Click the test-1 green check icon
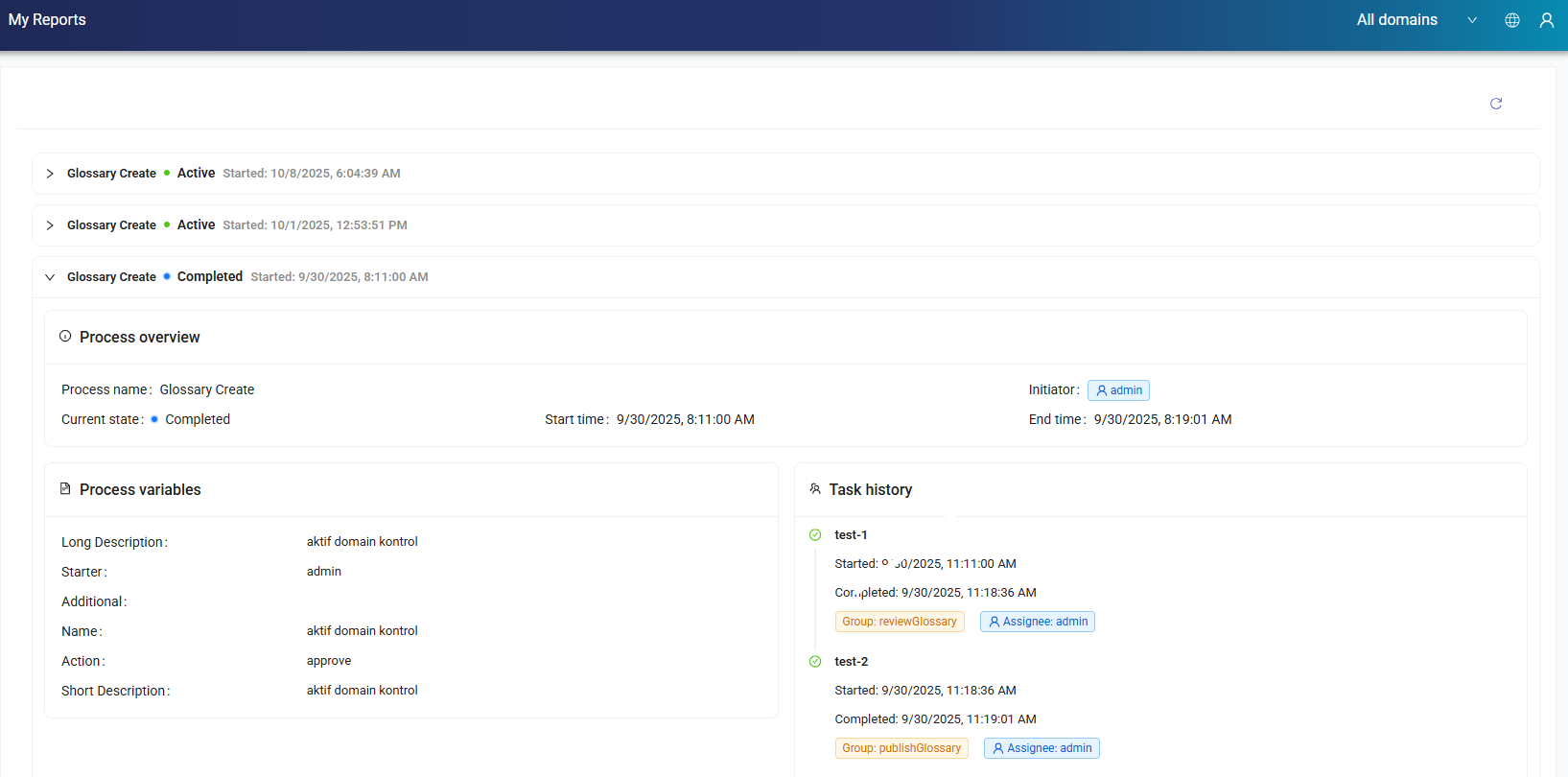Viewport: 1568px width, 777px height. 815,535
